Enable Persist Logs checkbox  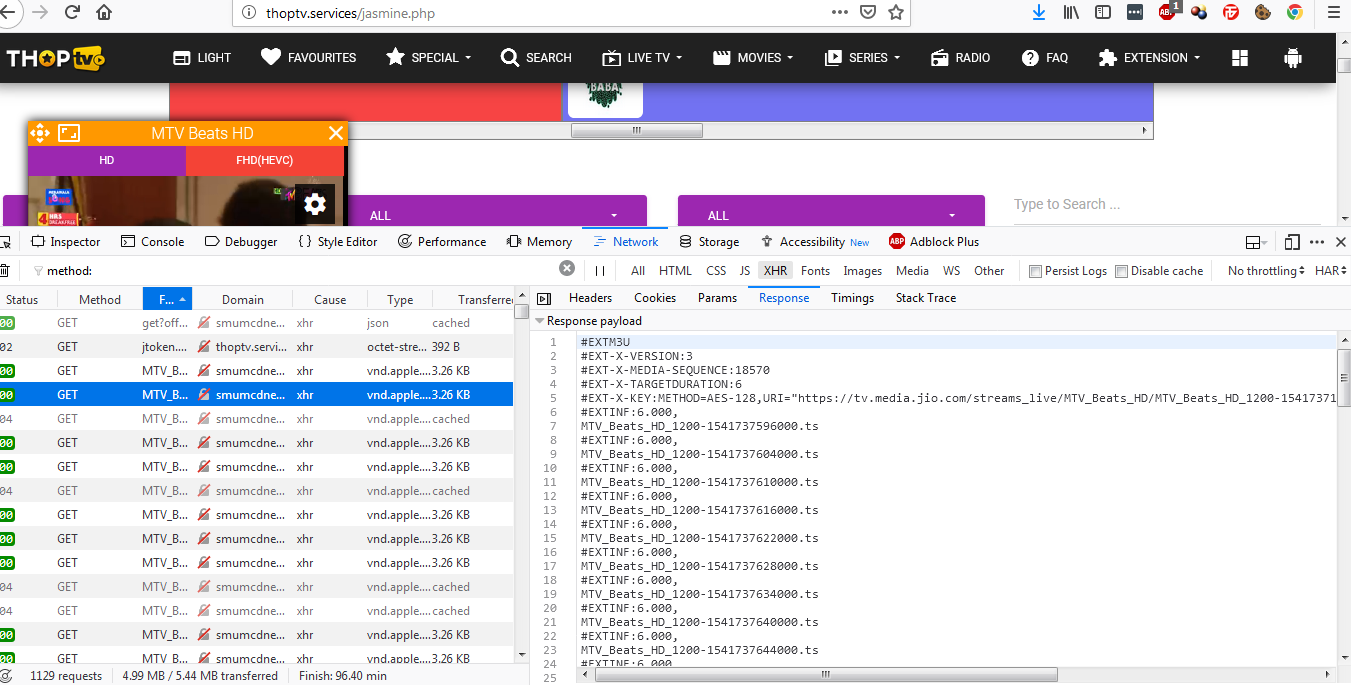[x=1035, y=271]
